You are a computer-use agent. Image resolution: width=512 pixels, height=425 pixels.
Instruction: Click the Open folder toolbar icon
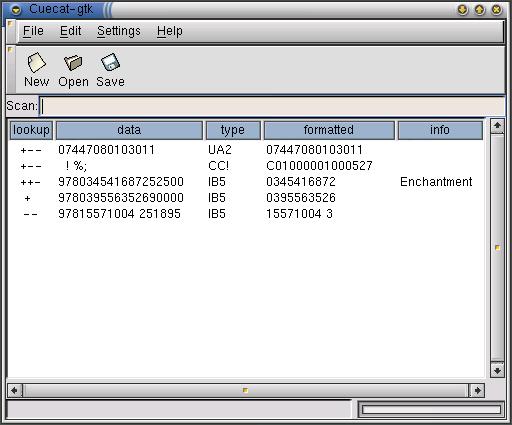pyautogui.click(x=73, y=62)
